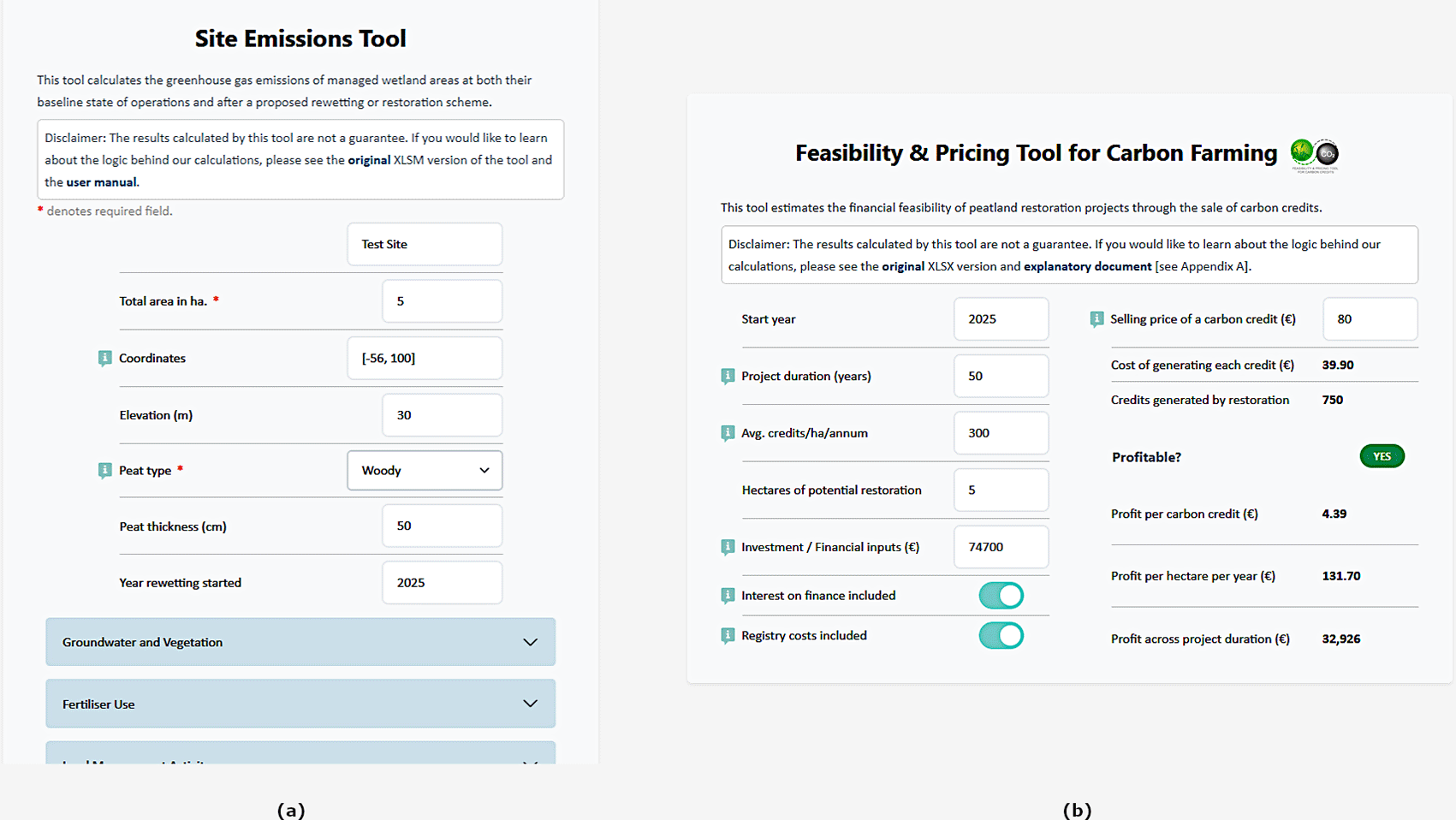Click the Hectares of potential restoration field

point(1001,490)
